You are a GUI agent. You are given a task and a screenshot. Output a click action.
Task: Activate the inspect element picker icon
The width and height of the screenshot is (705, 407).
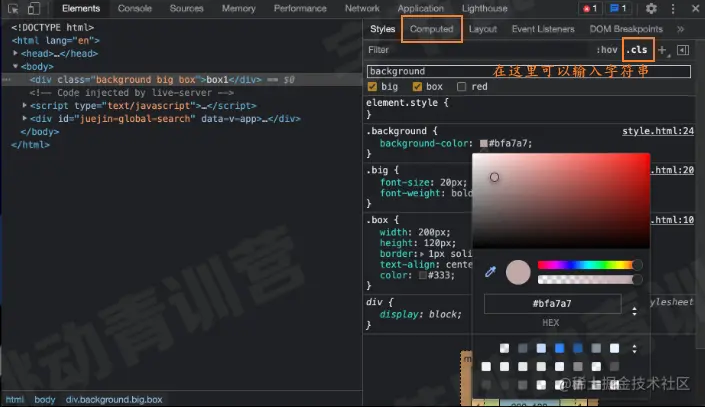coord(13,9)
